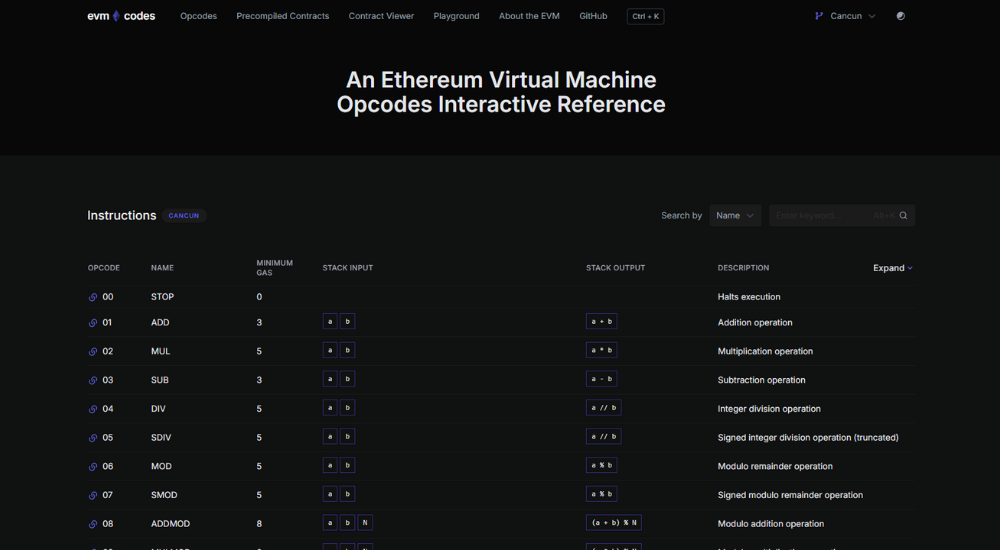Click the MINIMUM GAS column header
Image resolution: width=1000 pixels, height=550 pixels.
point(274,268)
